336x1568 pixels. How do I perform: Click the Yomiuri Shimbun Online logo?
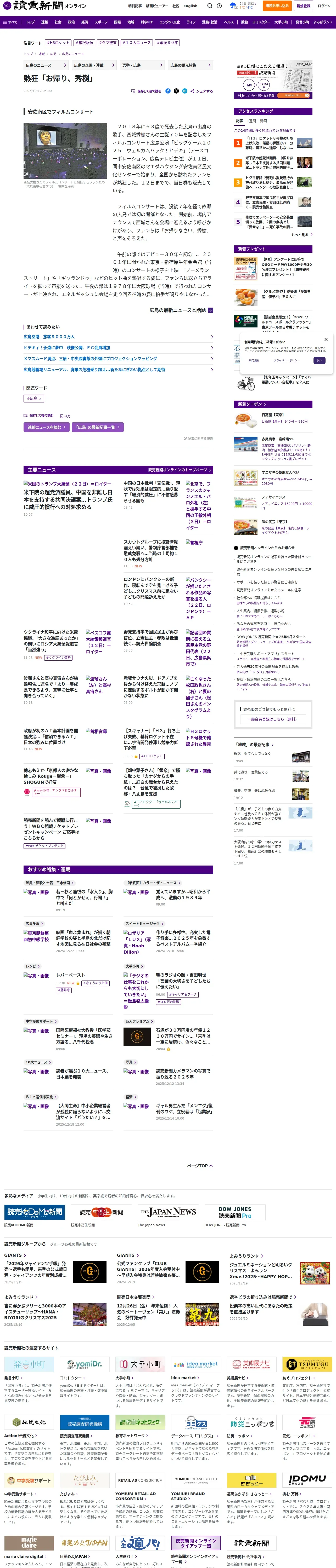point(44,5)
